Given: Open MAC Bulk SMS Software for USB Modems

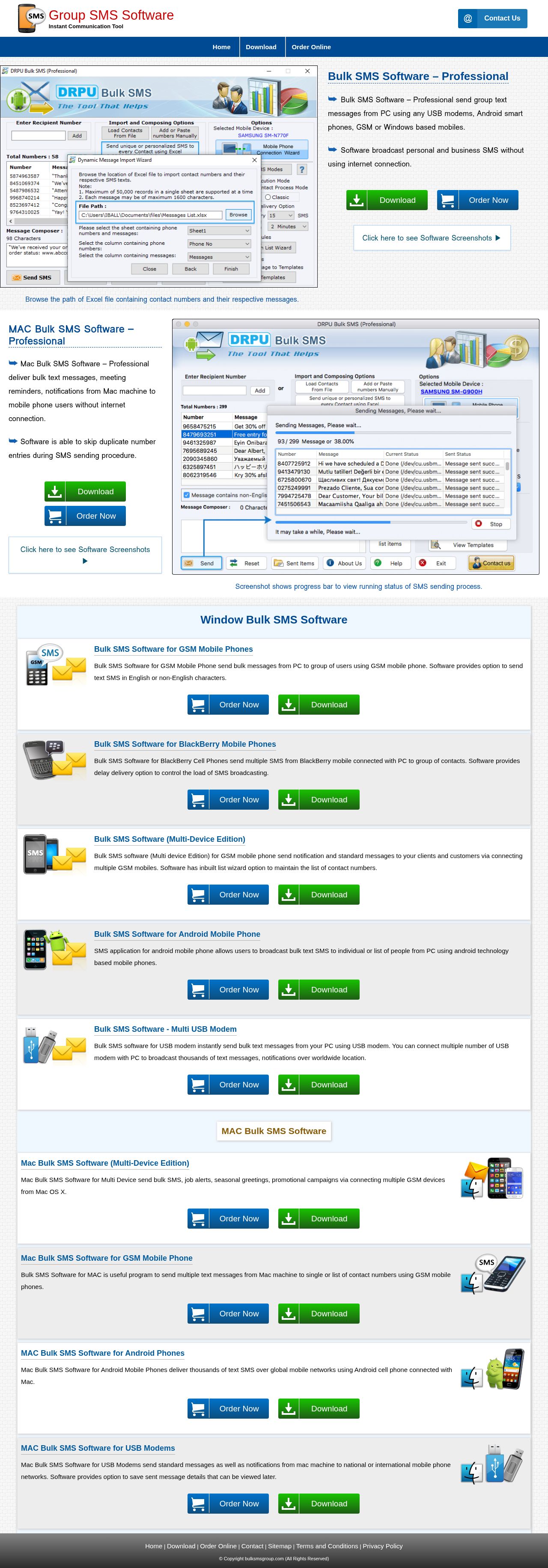Looking at the screenshot, I should [98, 1447].
